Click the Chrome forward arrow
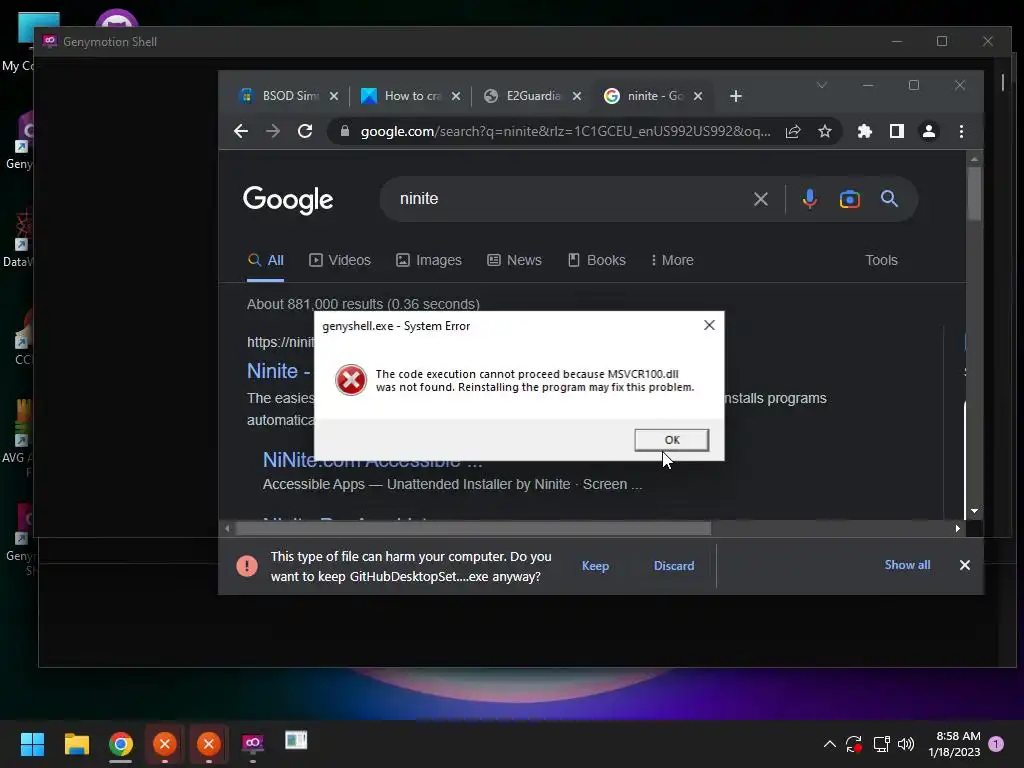This screenshot has height=768, width=1024. point(273,131)
